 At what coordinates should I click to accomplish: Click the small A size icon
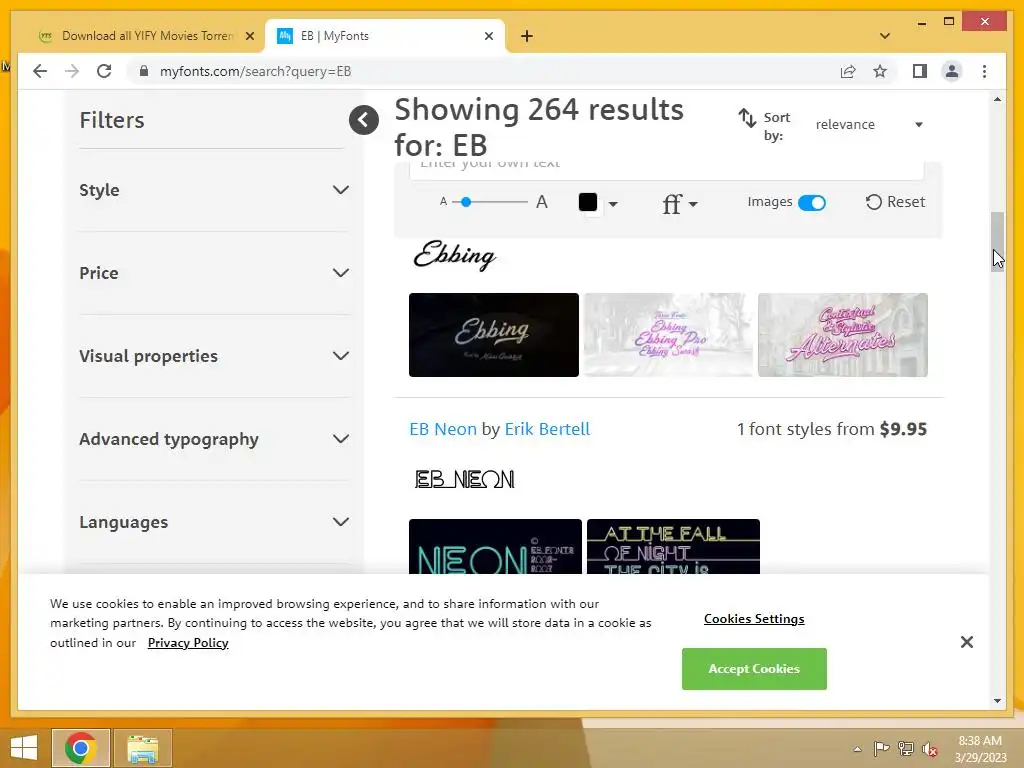[443, 202]
